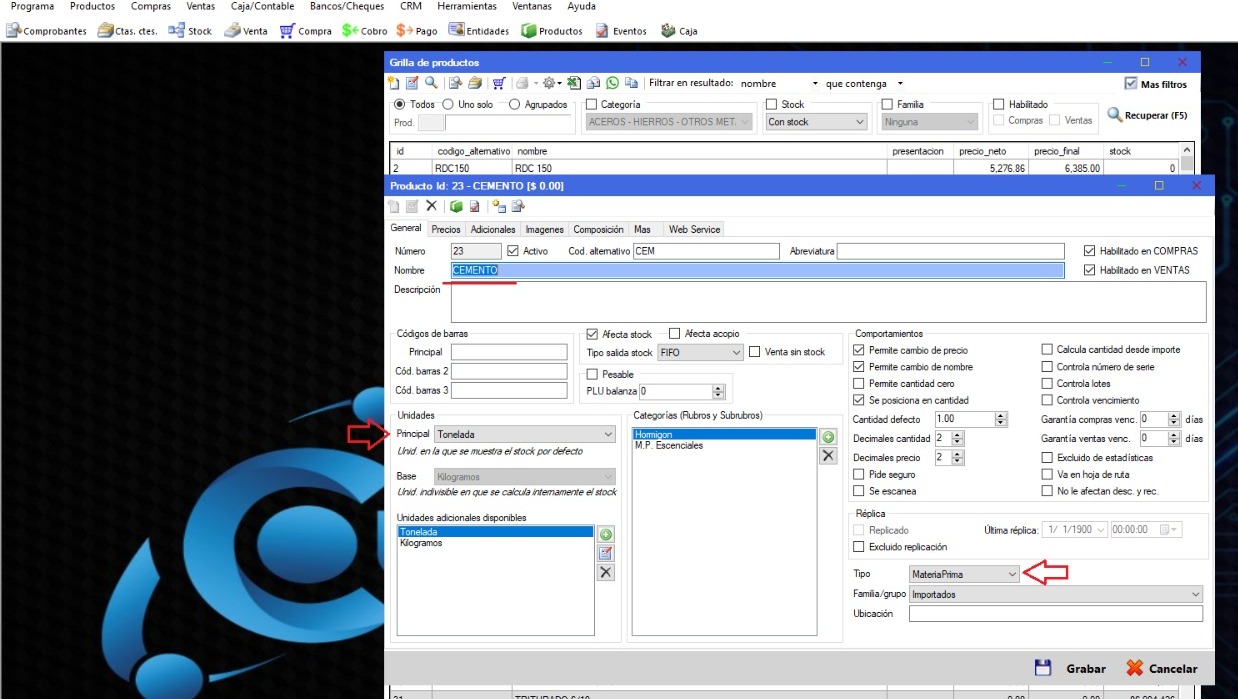
Task: Open the Comprobantes toolbar shortcut
Action: point(46,31)
